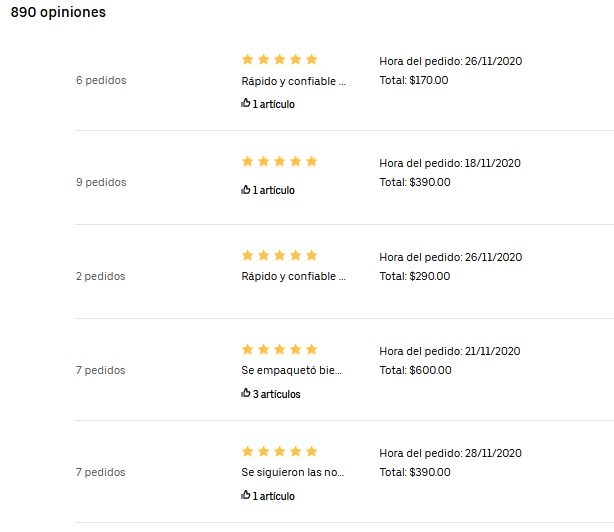Click thumbs-up icon in the $170.00 review
The height and width of the screenshot is (532, 614).
tap(246, 103)
